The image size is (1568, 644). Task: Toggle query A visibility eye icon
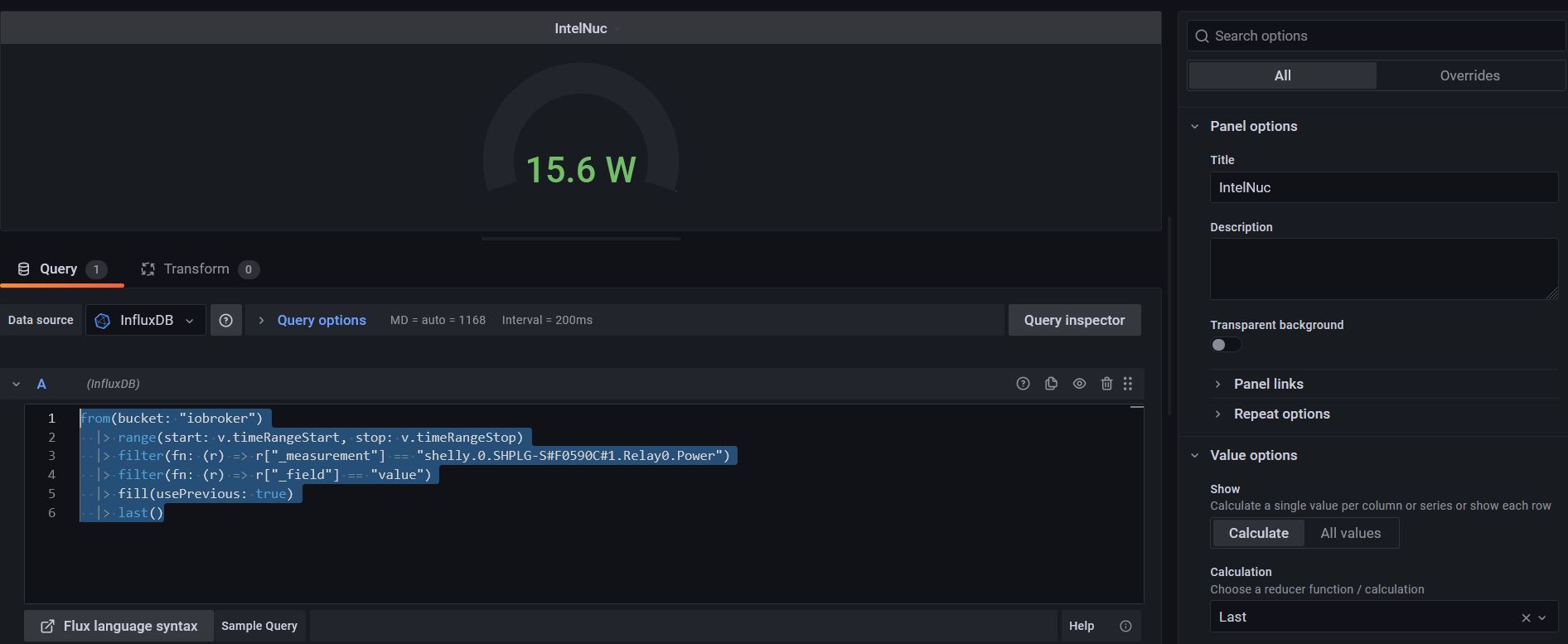coord(1079,384)
